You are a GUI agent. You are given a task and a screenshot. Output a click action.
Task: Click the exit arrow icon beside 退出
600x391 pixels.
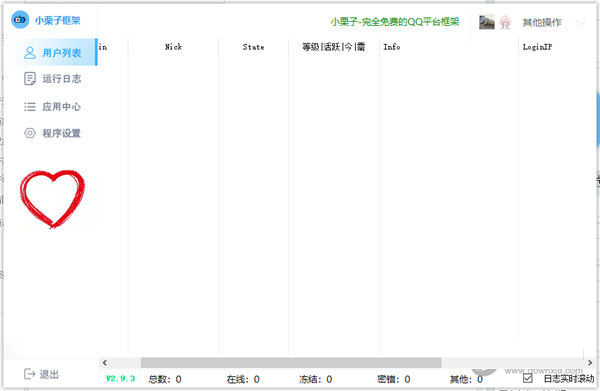coord(29,374)
